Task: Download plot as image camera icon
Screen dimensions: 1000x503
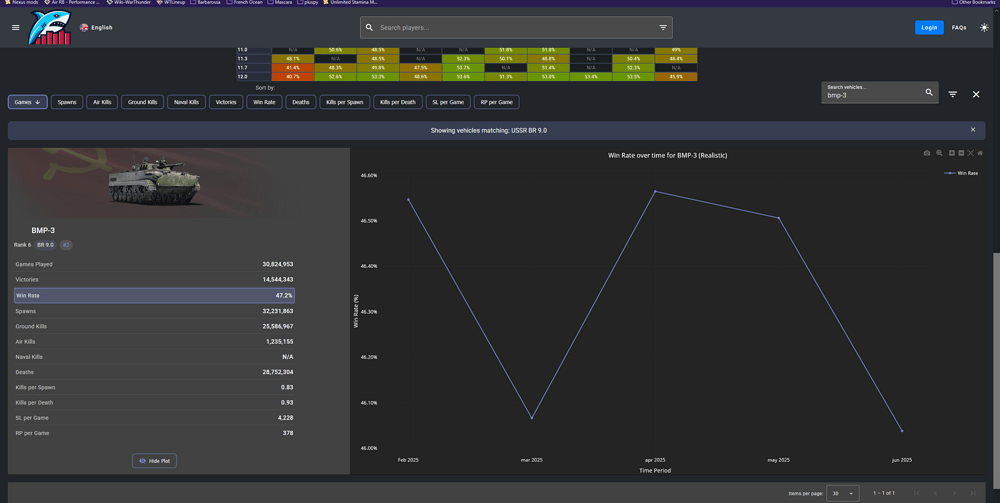Action: 927,153
